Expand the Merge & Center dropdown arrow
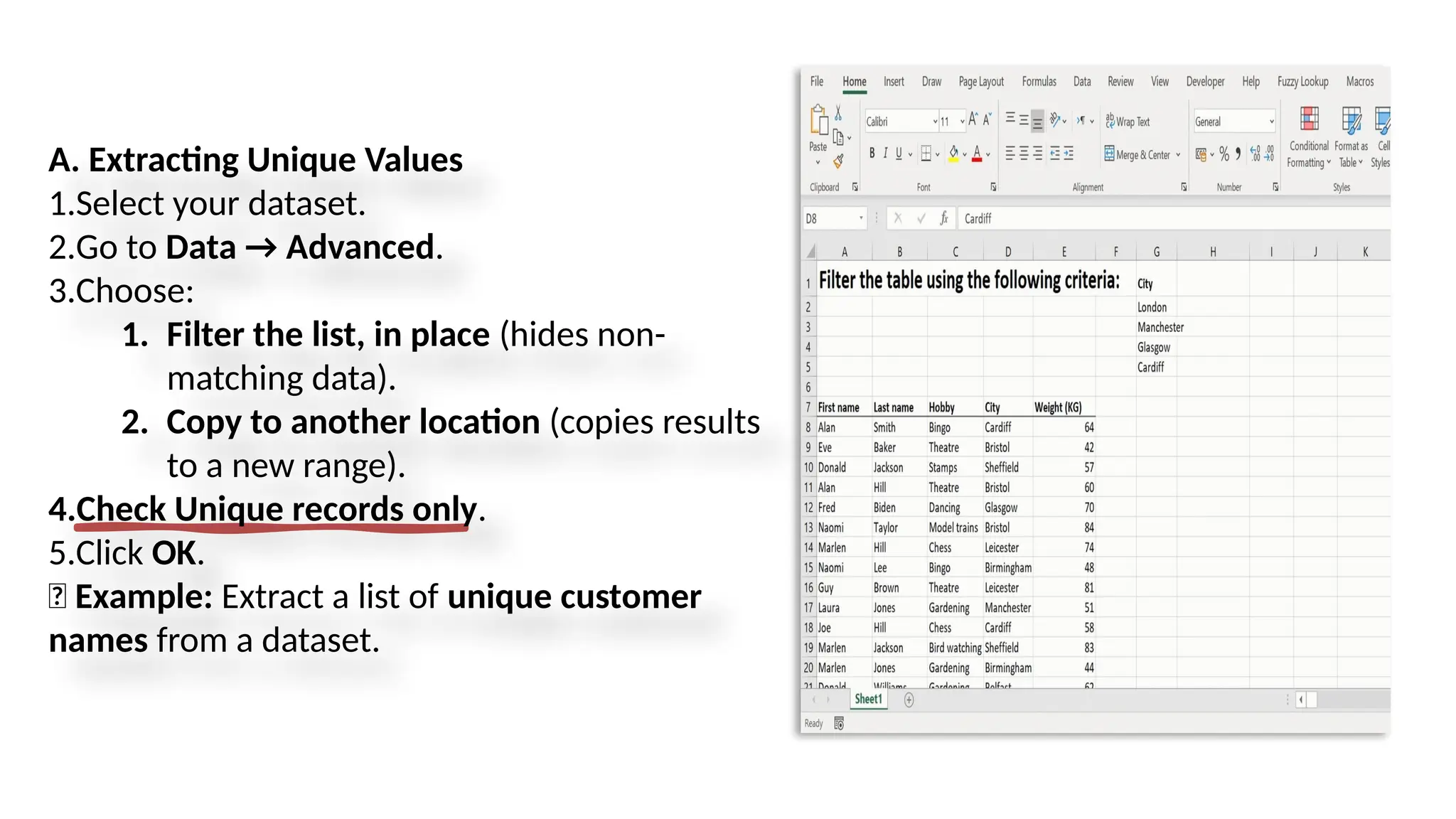Image resolution: width=1456 pixels, height=819 pixels. click(1178, 154)
